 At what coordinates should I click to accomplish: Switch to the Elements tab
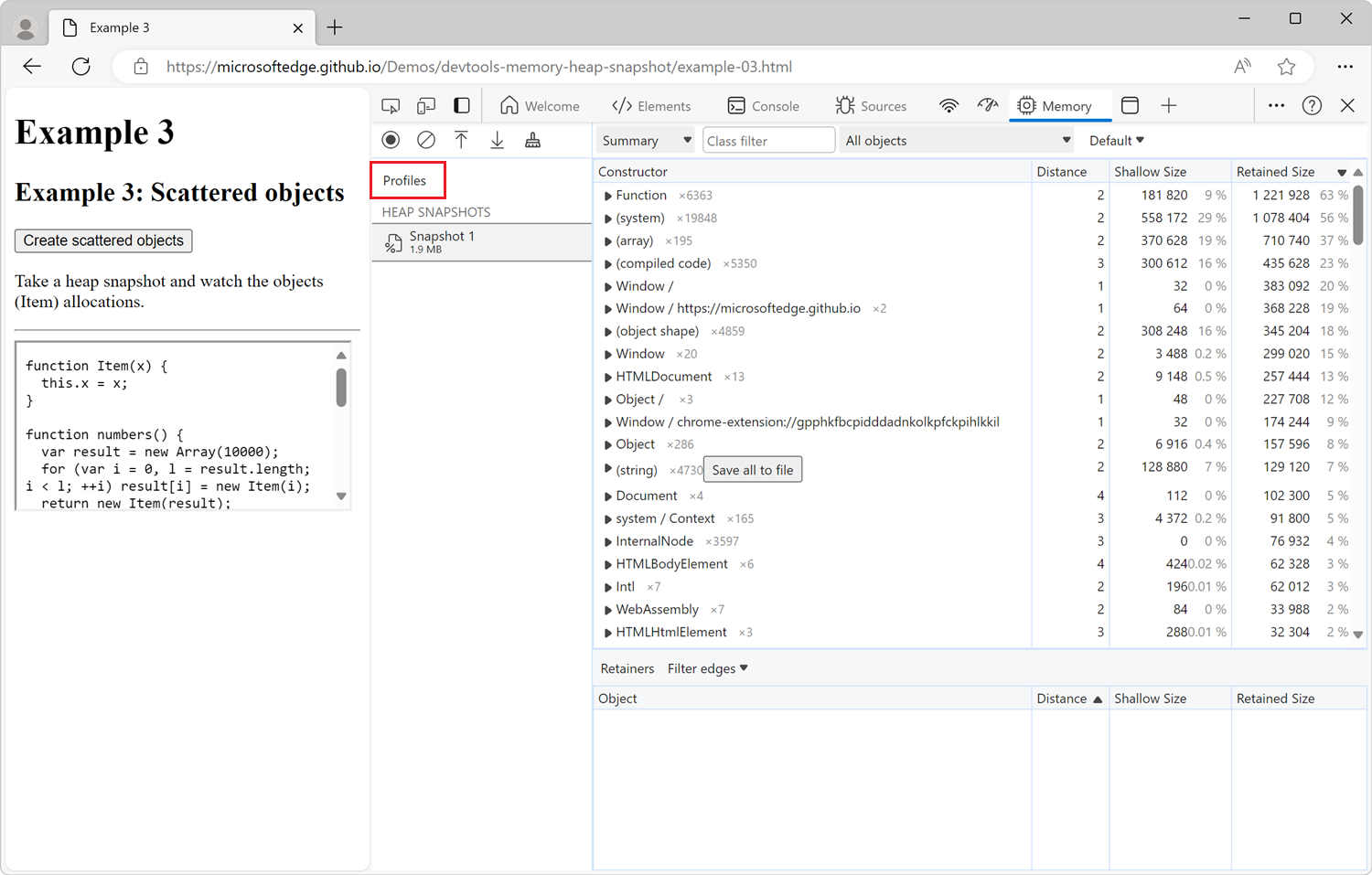point(651,106)
